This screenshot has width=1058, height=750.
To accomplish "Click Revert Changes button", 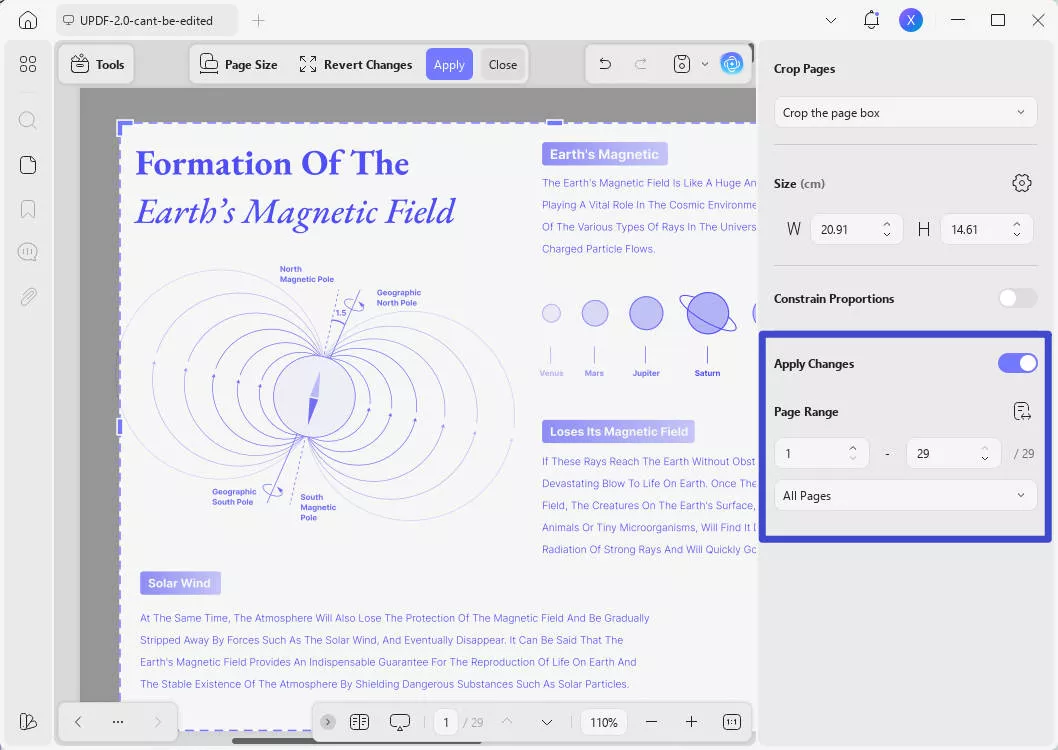I will click(356, 64).
